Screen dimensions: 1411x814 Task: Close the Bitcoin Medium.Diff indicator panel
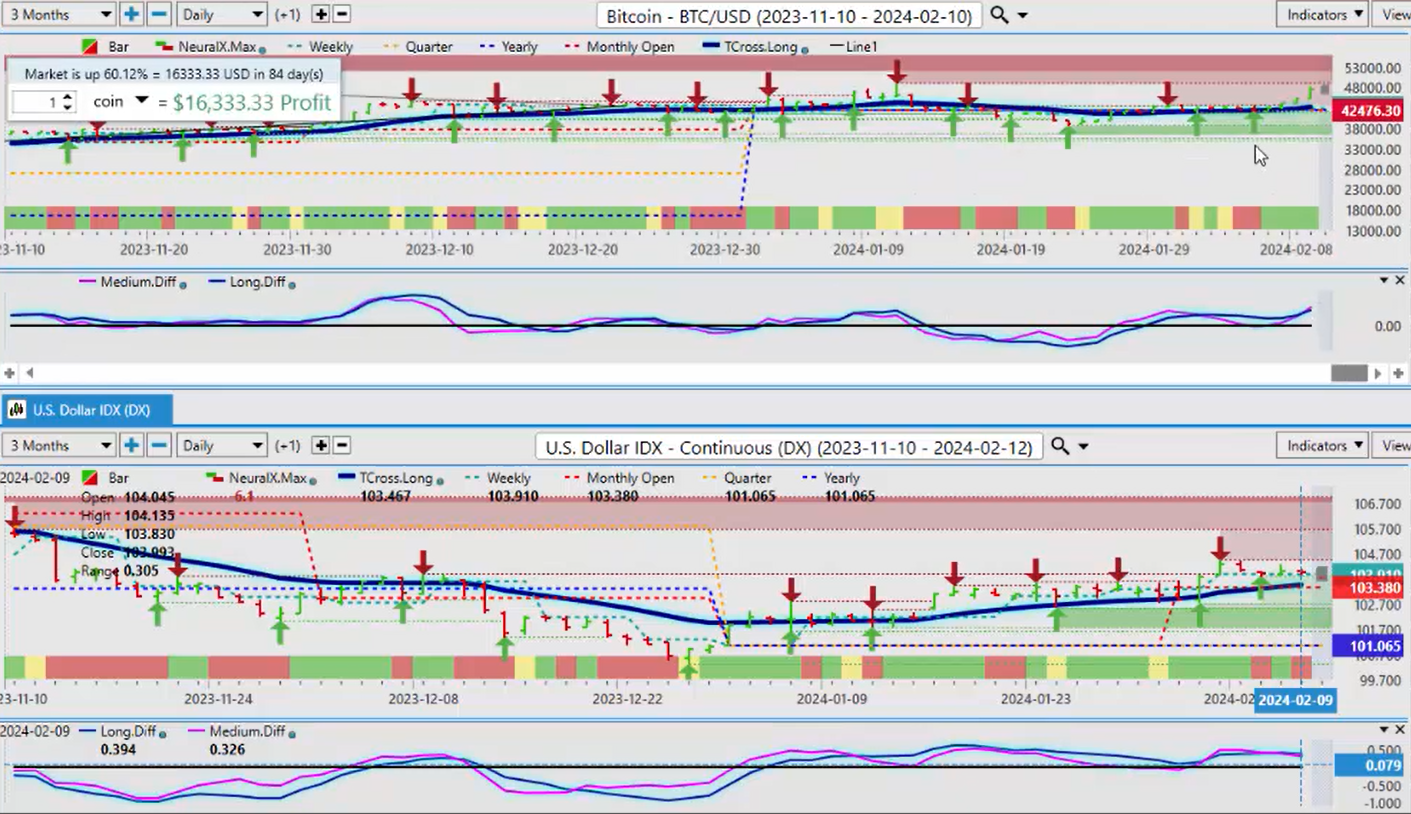coord(1400,281)
